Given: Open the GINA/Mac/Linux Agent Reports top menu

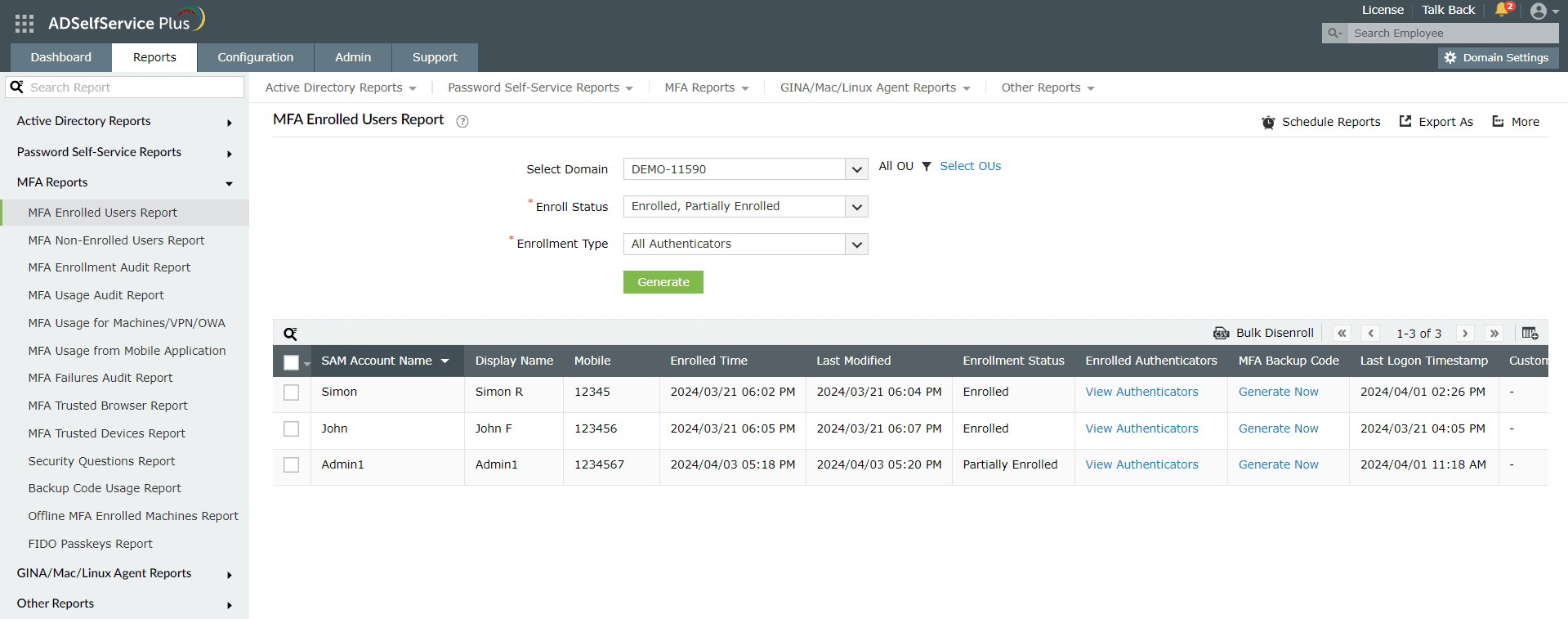Looking at the screenshot, I should pyautogui.click(x=875, y=87).
